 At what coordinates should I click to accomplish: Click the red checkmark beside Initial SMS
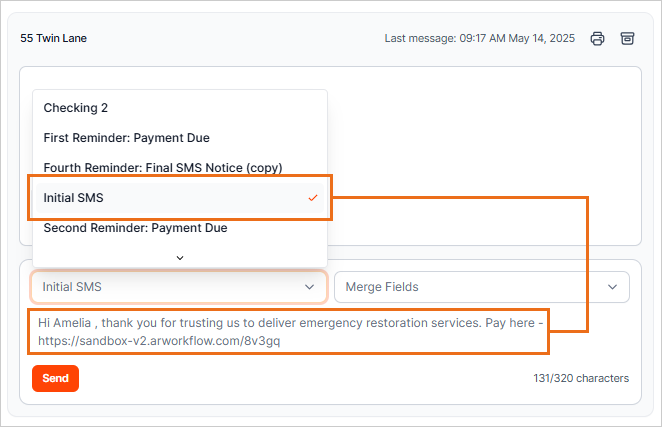(x=313, y=198)
